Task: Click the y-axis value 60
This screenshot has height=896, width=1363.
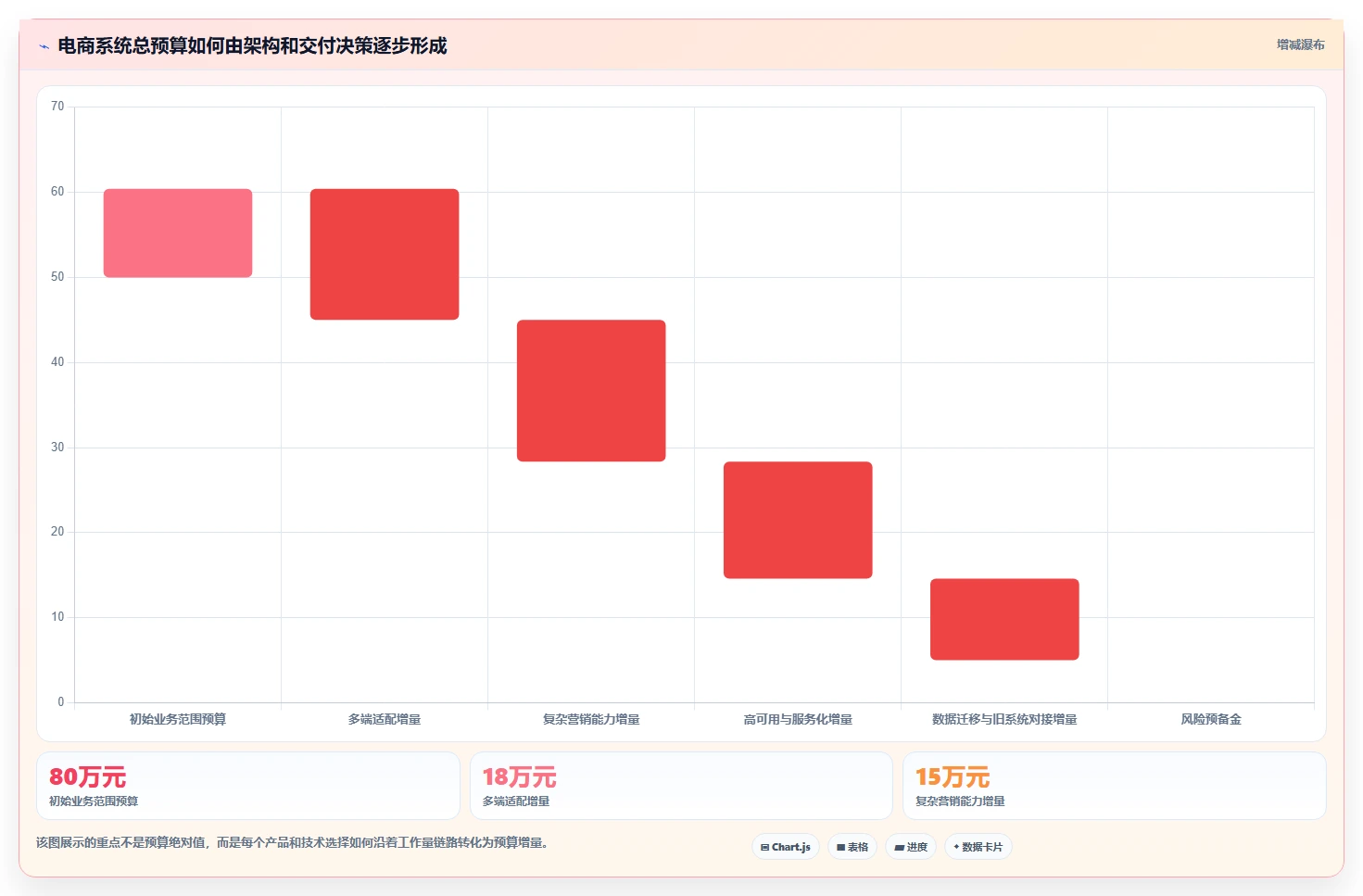Action: pos(57,192)
